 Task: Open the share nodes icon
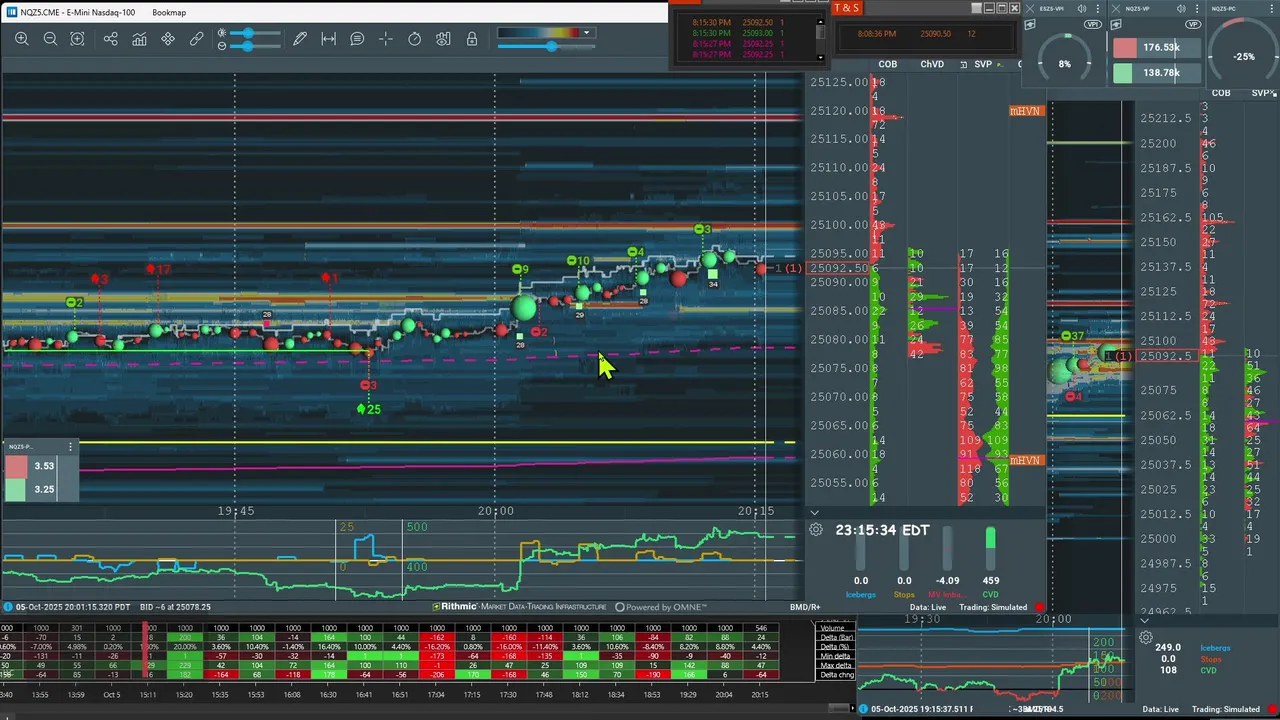110,39
